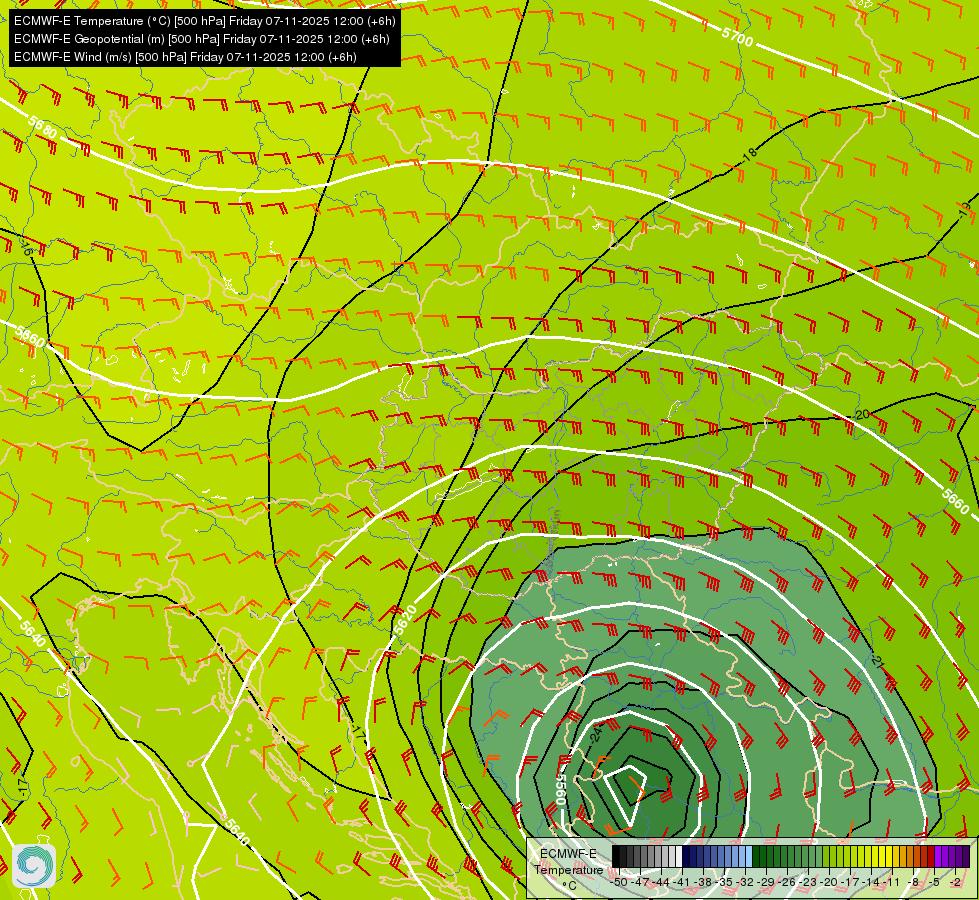Click the -8 value in the color legend

point(913,882)
